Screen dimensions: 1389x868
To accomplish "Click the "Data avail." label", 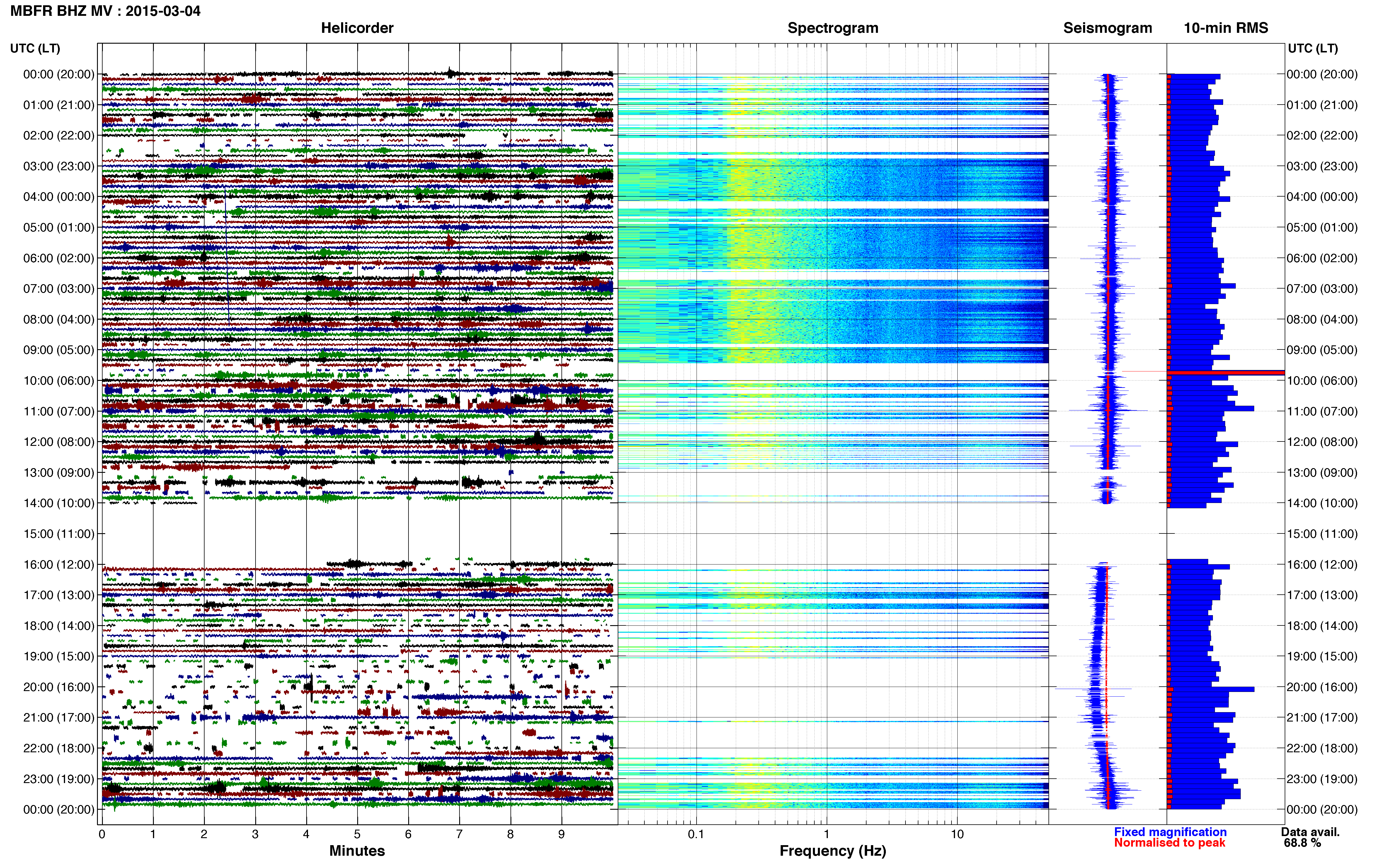I will tap(1310, 832).
